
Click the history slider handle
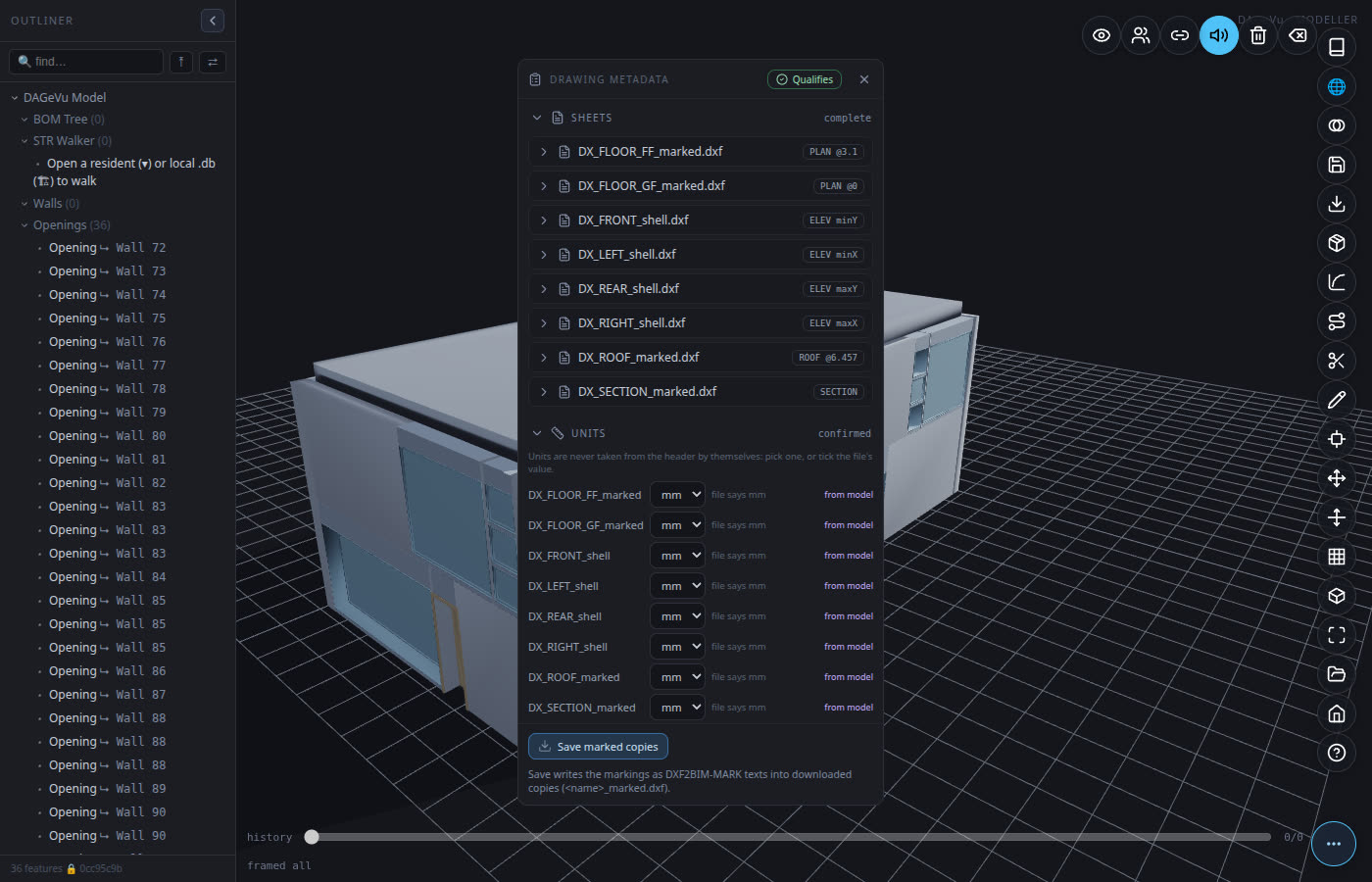coord(312,837)
